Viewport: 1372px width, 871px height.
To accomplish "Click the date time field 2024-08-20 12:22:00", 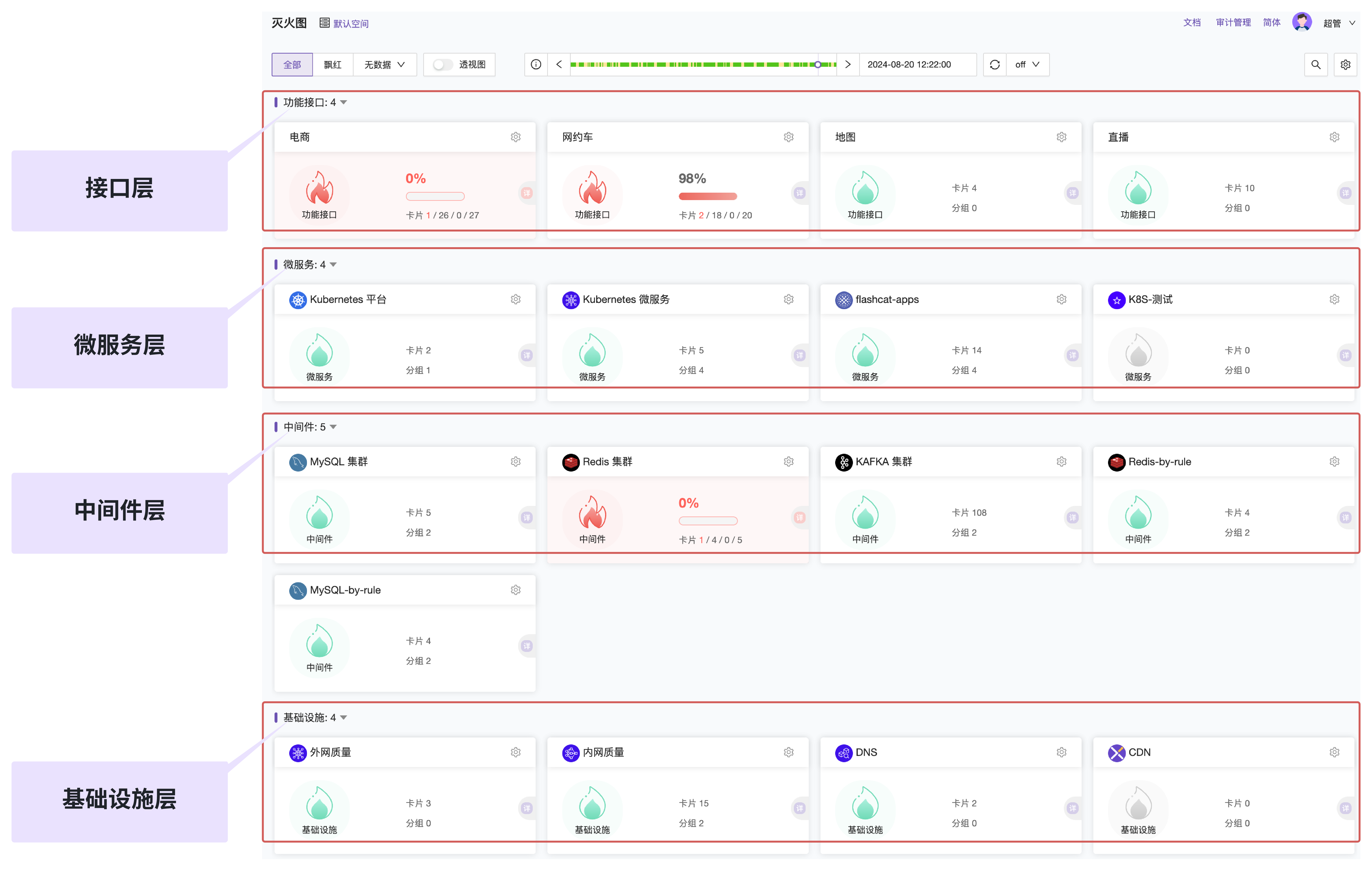I will click(917, 65).
